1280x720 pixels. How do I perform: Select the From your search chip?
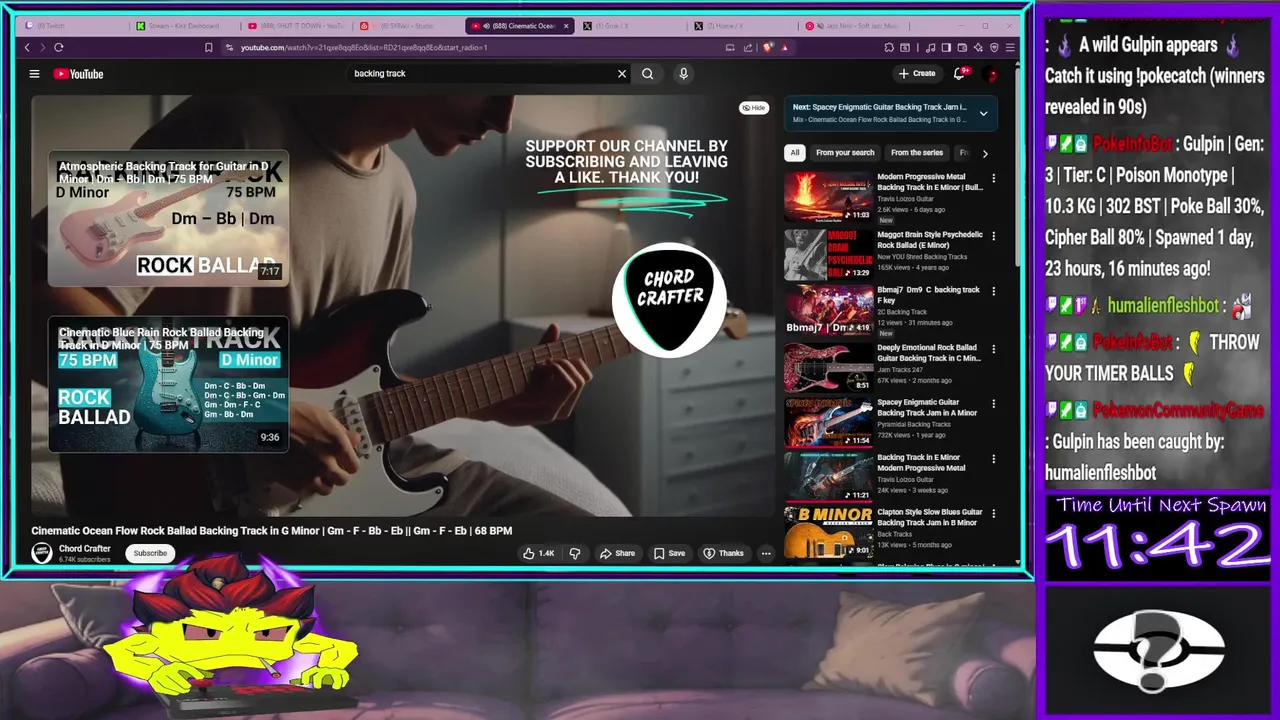pyautogui.click(x=845, y=153)
